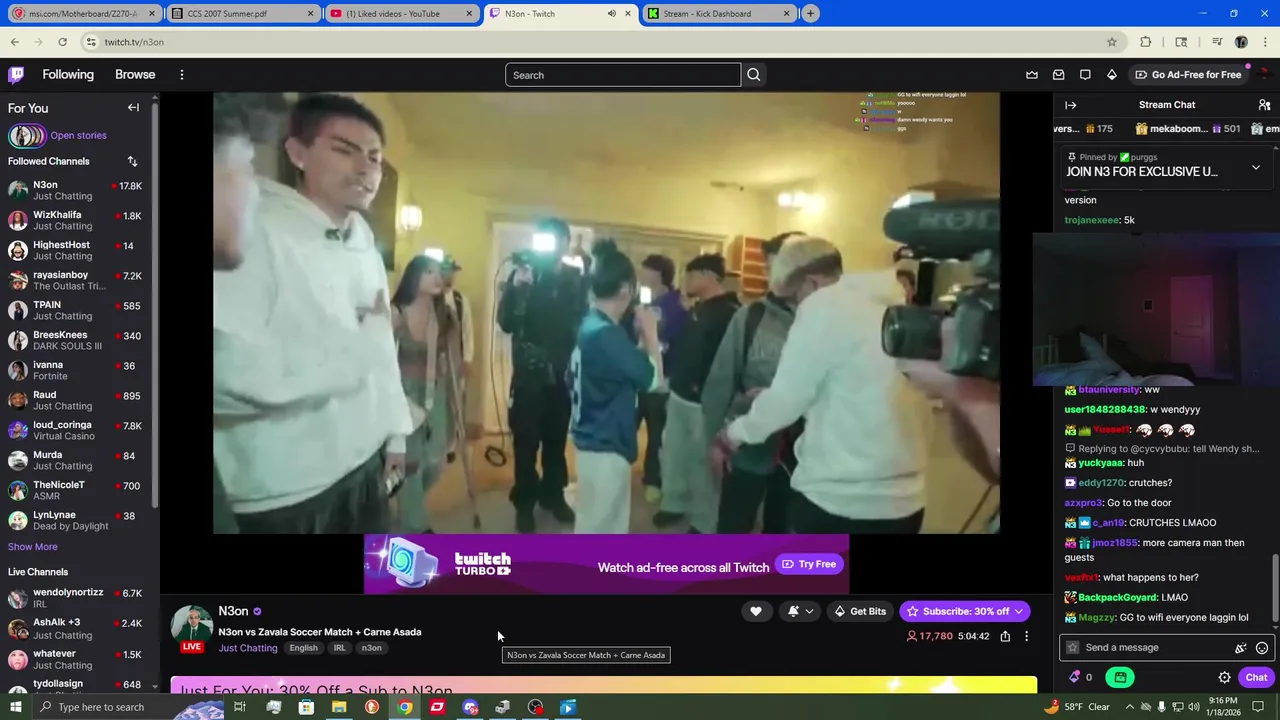Switch to the msi.com Motherboard tab

tap(83, 14)
